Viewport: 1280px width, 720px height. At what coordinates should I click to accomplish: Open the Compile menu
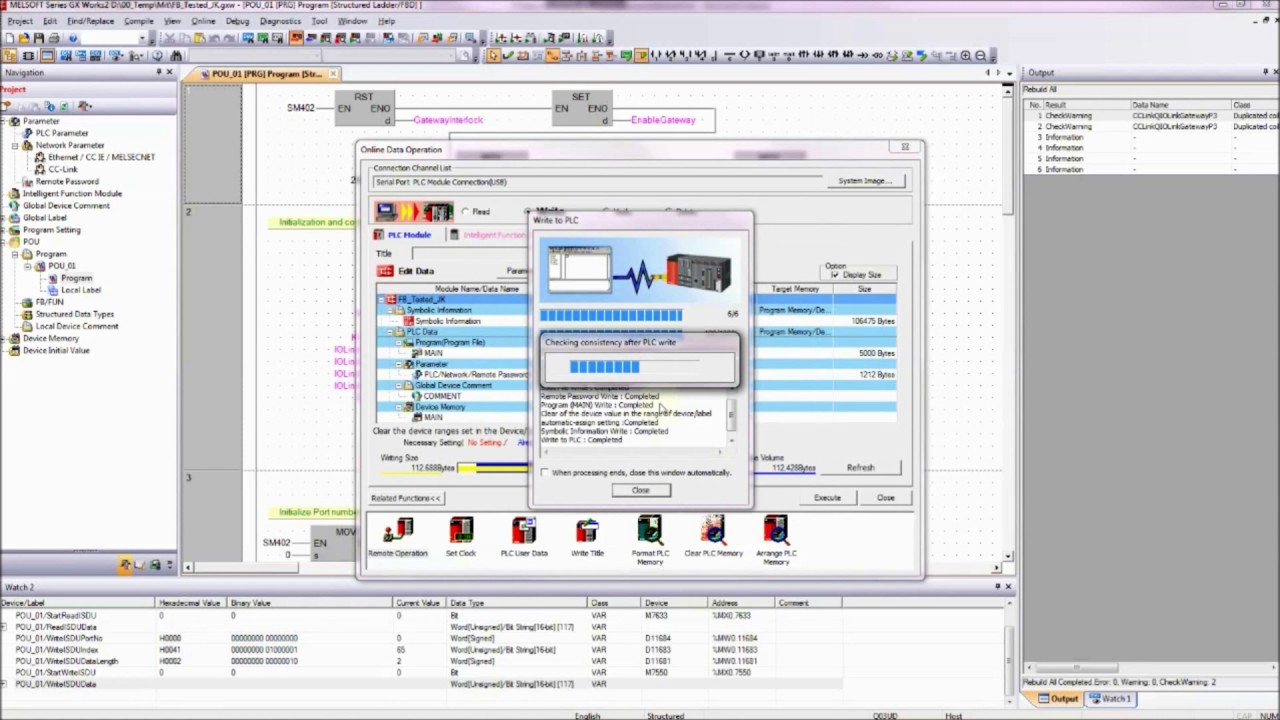point(139,21)
